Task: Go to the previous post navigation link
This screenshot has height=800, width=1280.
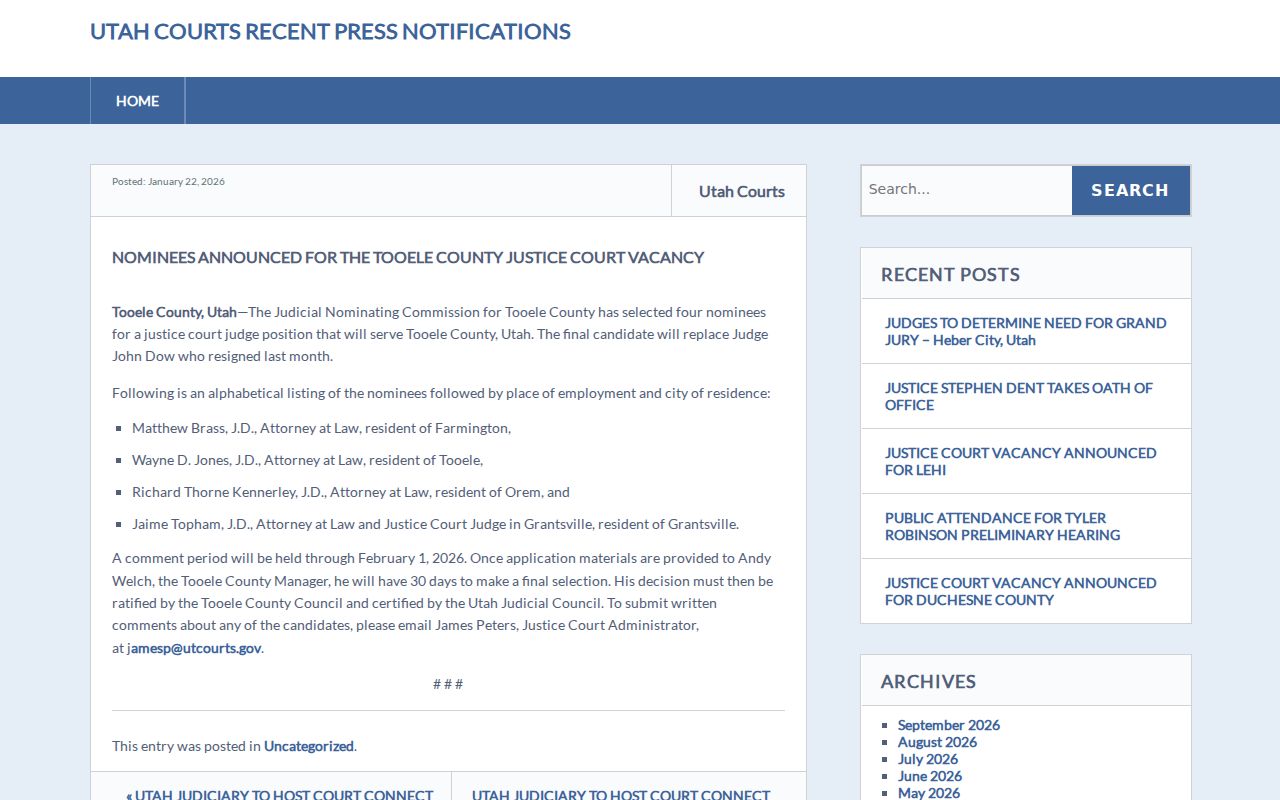Action: pos(279,794)
